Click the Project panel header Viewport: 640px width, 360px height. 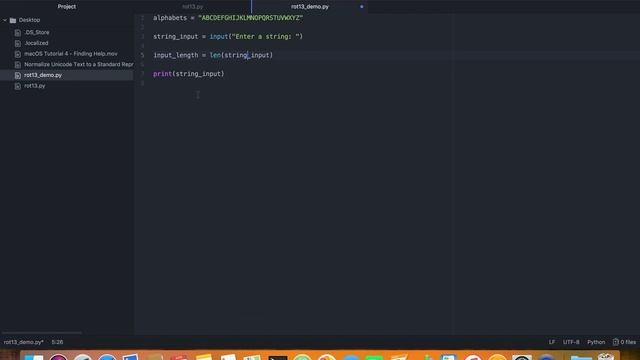click(x=67, y=7)
